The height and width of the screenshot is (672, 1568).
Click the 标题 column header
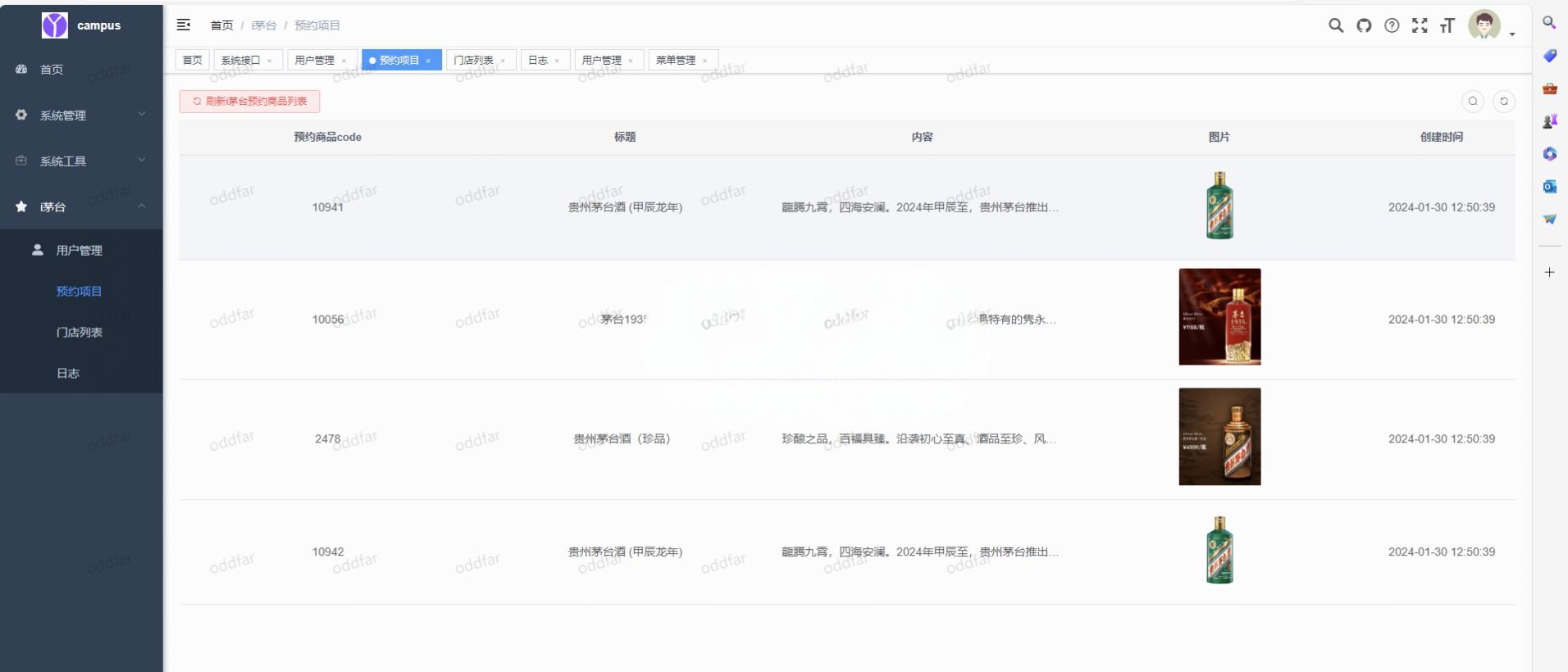pos(625,137)
